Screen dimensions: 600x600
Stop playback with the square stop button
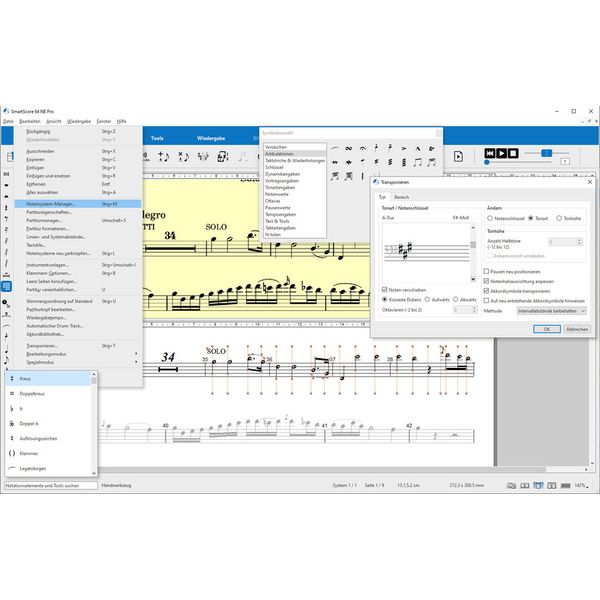point(513,153)
